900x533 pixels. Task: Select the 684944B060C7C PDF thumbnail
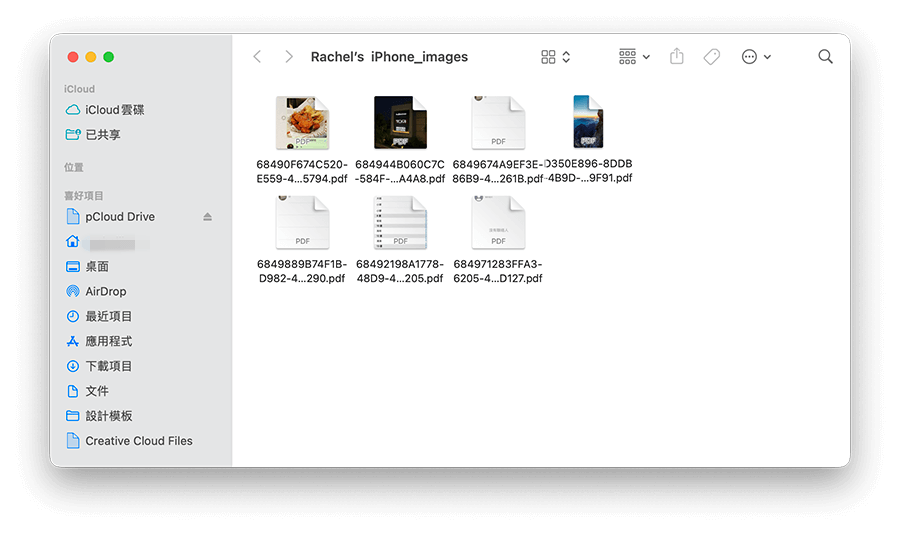(400, 123)
